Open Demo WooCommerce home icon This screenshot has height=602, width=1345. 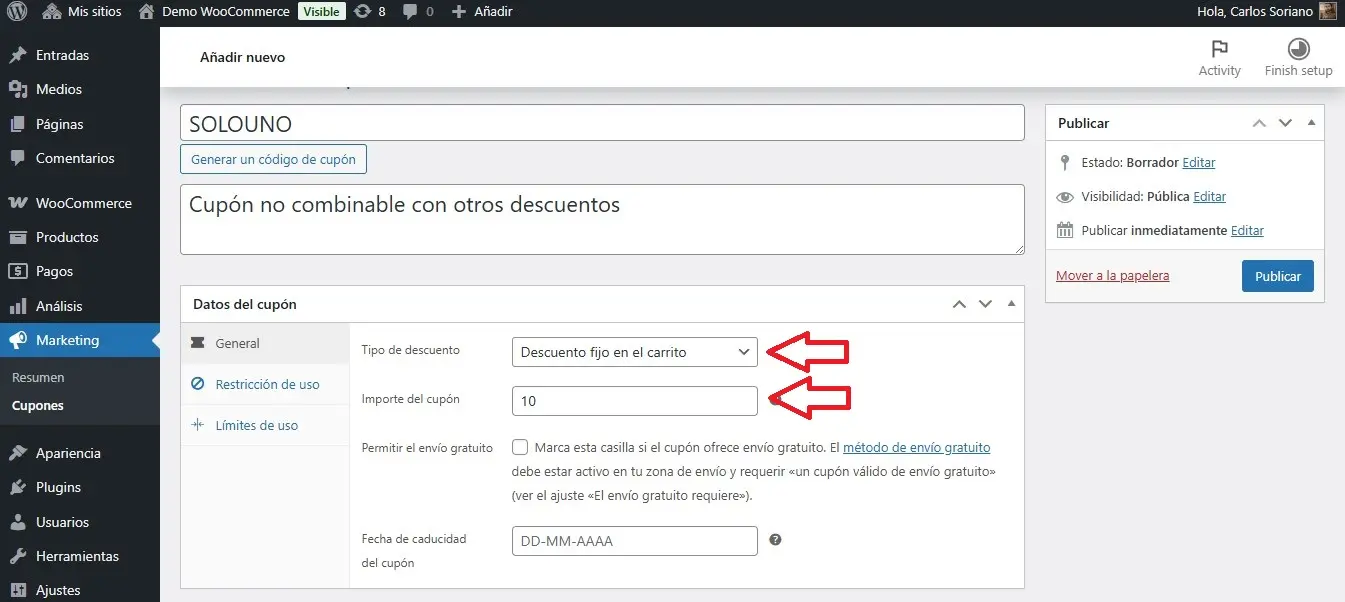click(x=147, y=12)
